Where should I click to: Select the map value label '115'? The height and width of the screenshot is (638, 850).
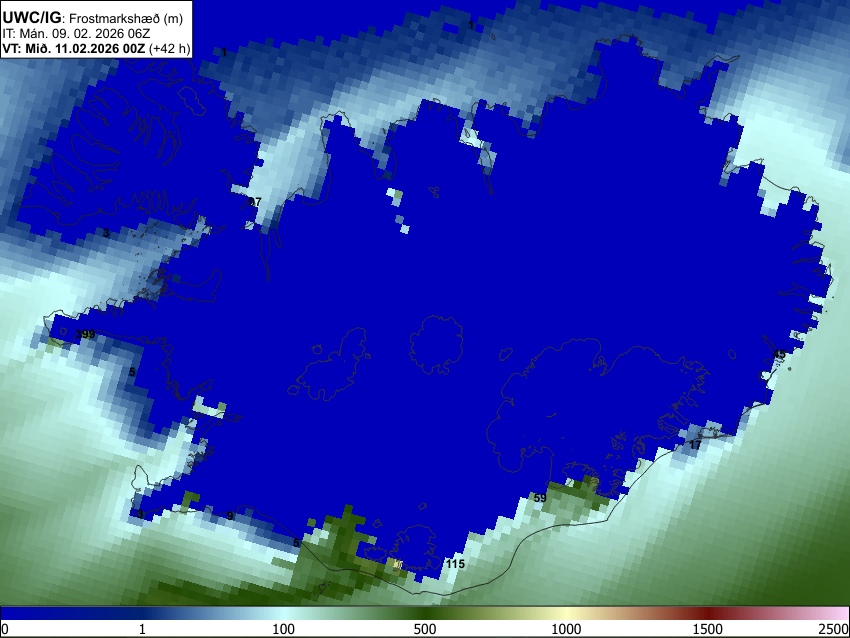[455, 564]
